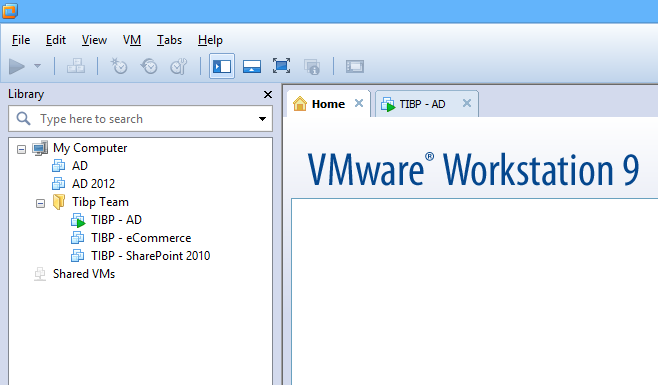
Task: Click the Take Snapshot toolbar icon
Action: click(119, 66)
